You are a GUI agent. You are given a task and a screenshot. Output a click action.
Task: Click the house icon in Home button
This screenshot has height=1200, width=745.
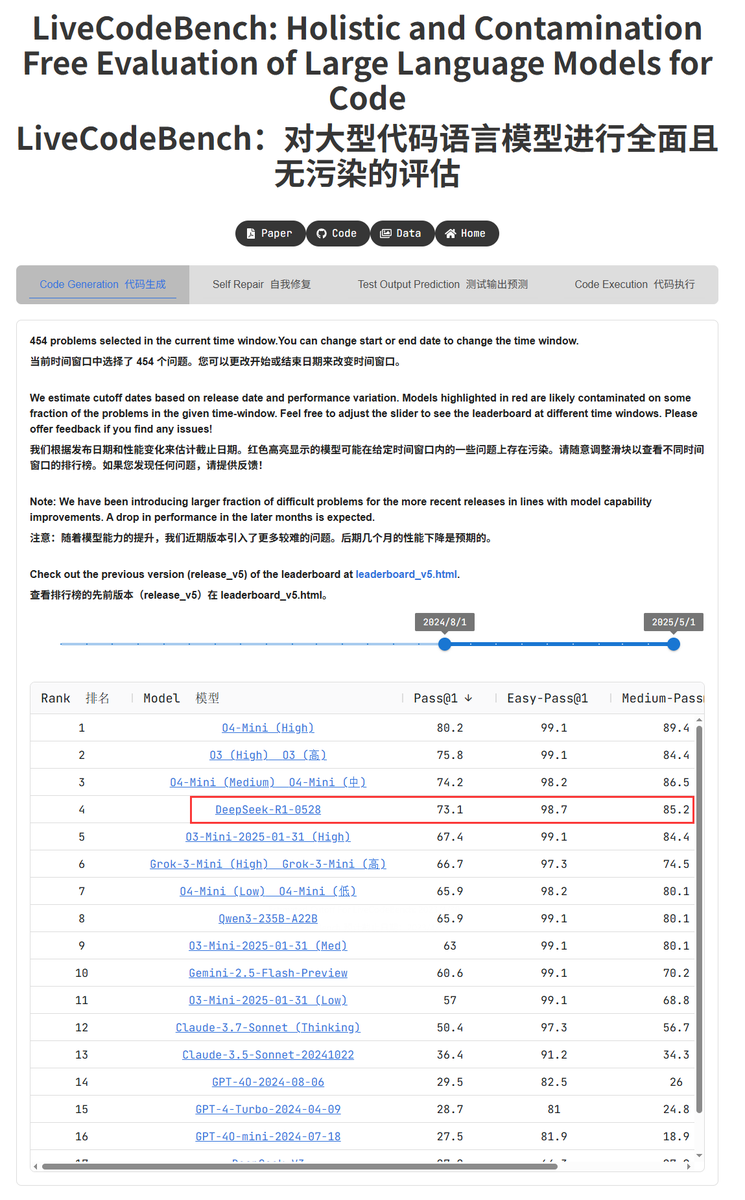point(450,233)
